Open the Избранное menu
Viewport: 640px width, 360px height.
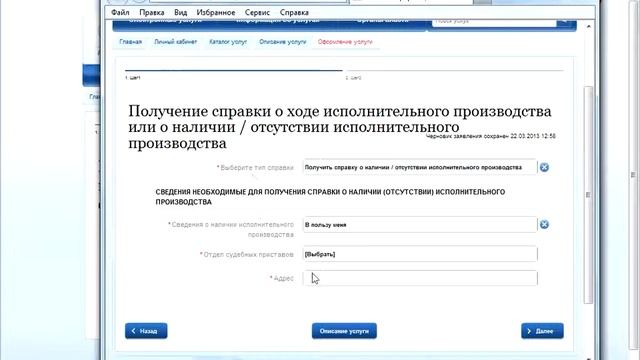pos(216,13)
